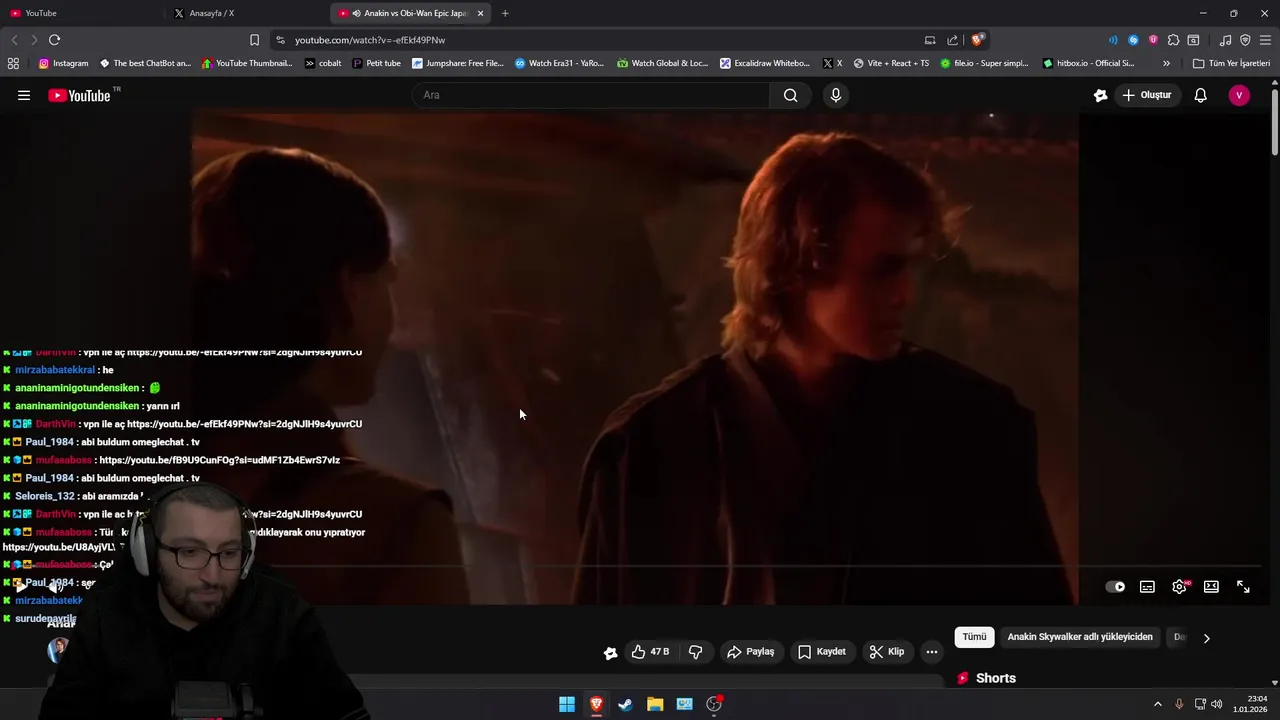Open the volume control in tray
The width and height of the screenshot is (1280, 720).
[x=1217, y=704]
